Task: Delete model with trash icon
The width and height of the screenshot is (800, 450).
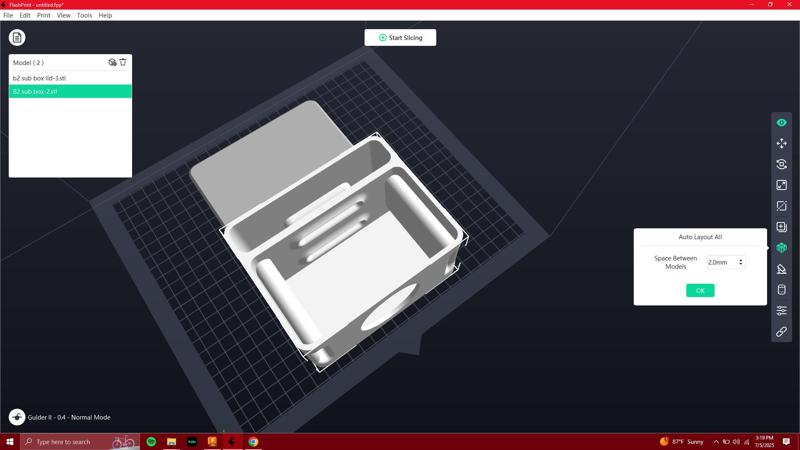Action: (x=123, y=62)
